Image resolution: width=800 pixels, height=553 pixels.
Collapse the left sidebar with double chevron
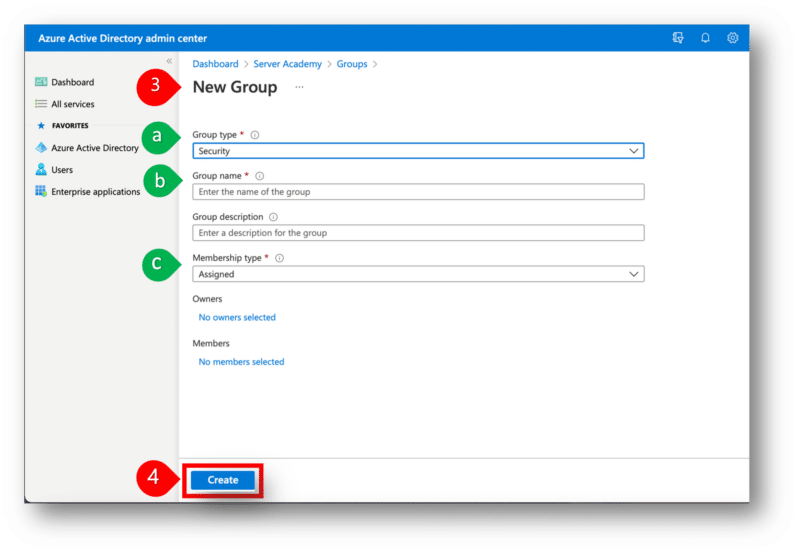click(x=169, y=62)
